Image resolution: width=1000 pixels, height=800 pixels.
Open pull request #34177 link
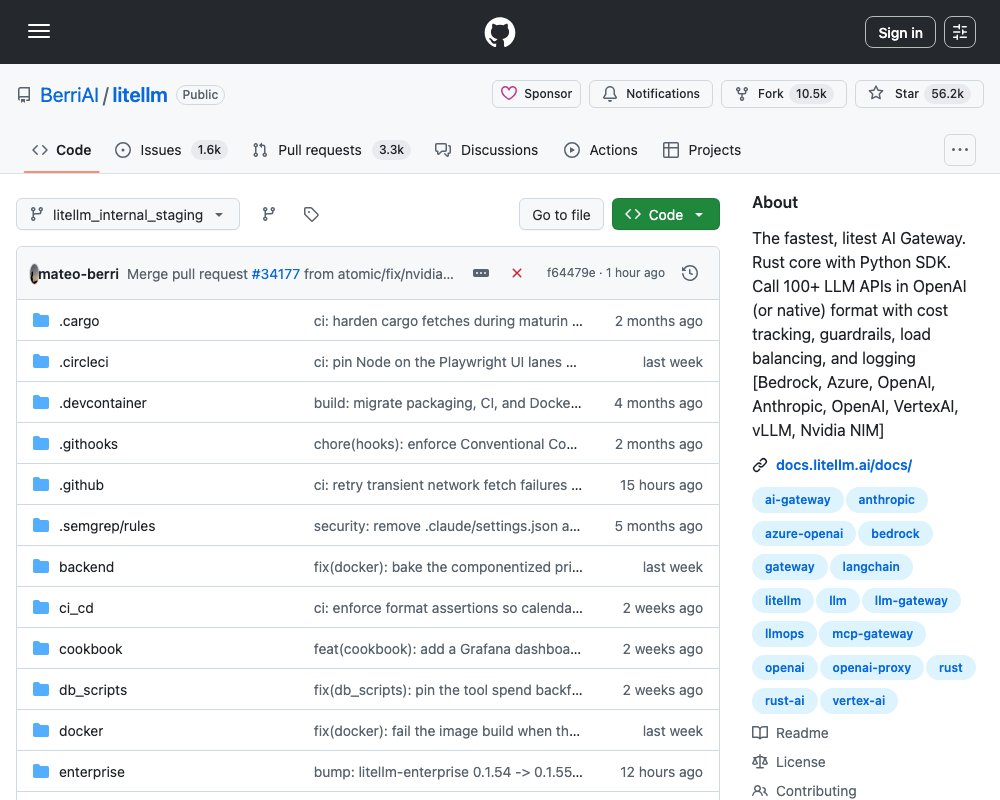(x=276, y=274)
